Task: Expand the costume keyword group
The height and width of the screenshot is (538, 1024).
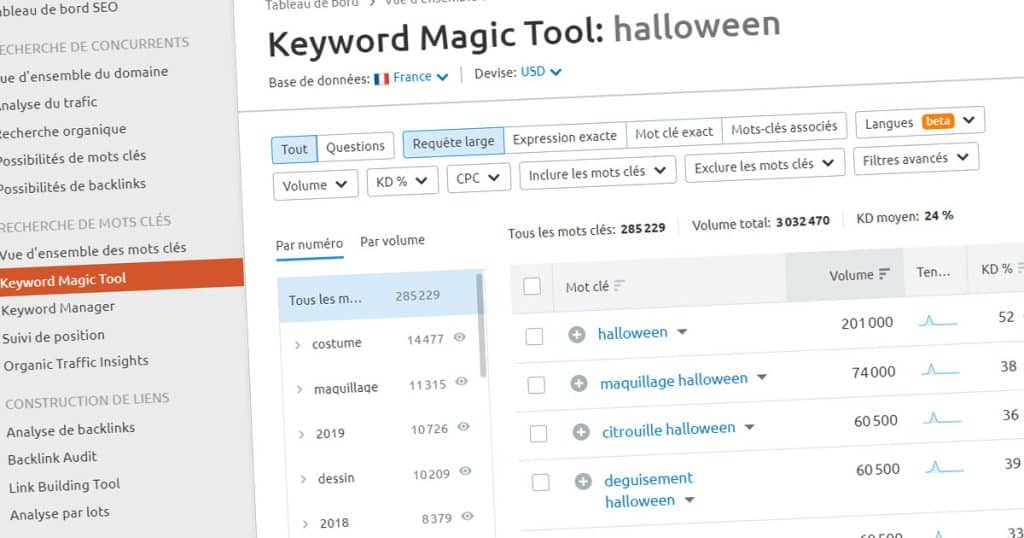Action: pos(298,345)
